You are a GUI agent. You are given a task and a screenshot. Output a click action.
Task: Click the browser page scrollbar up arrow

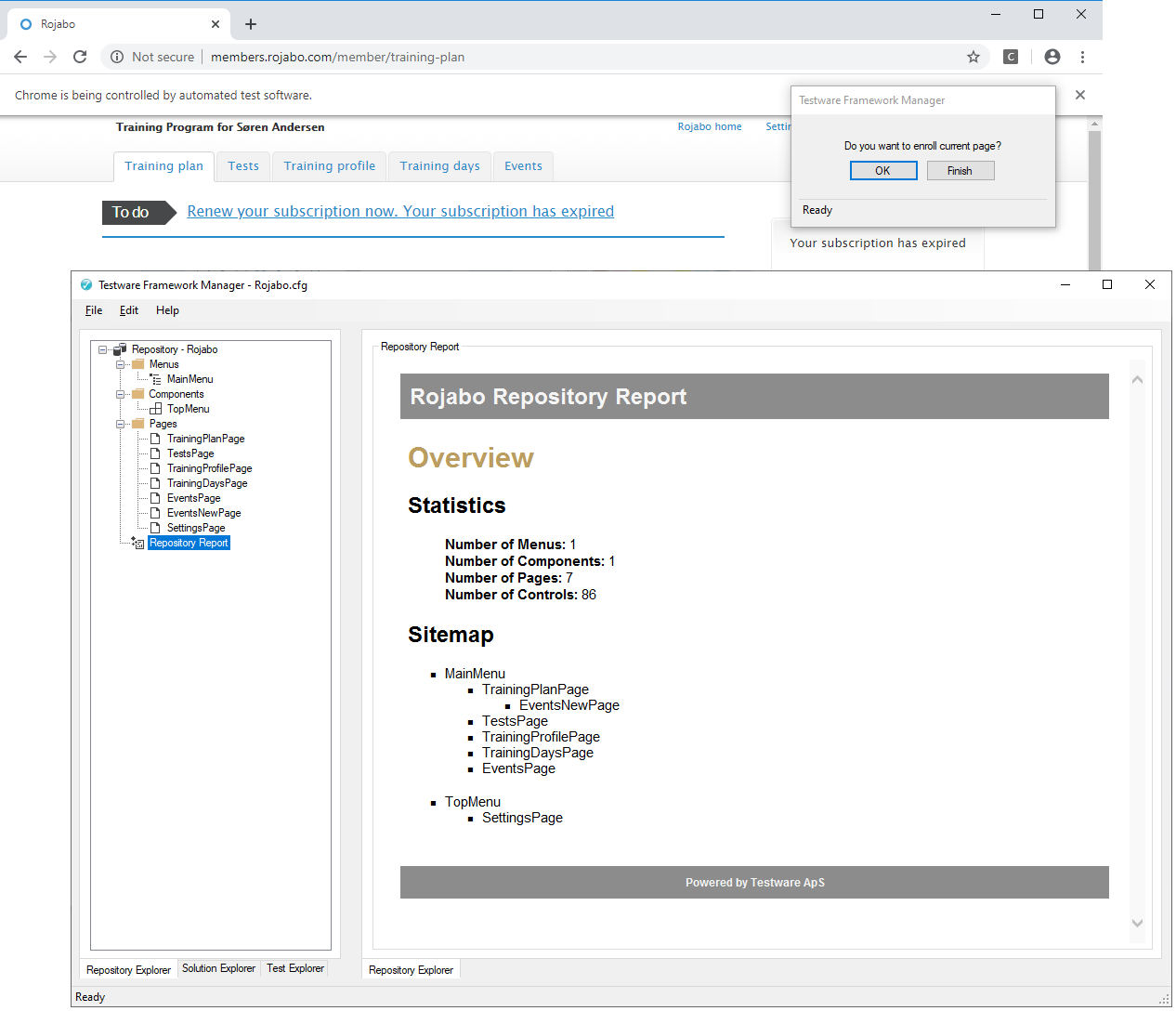point(1095,124)
